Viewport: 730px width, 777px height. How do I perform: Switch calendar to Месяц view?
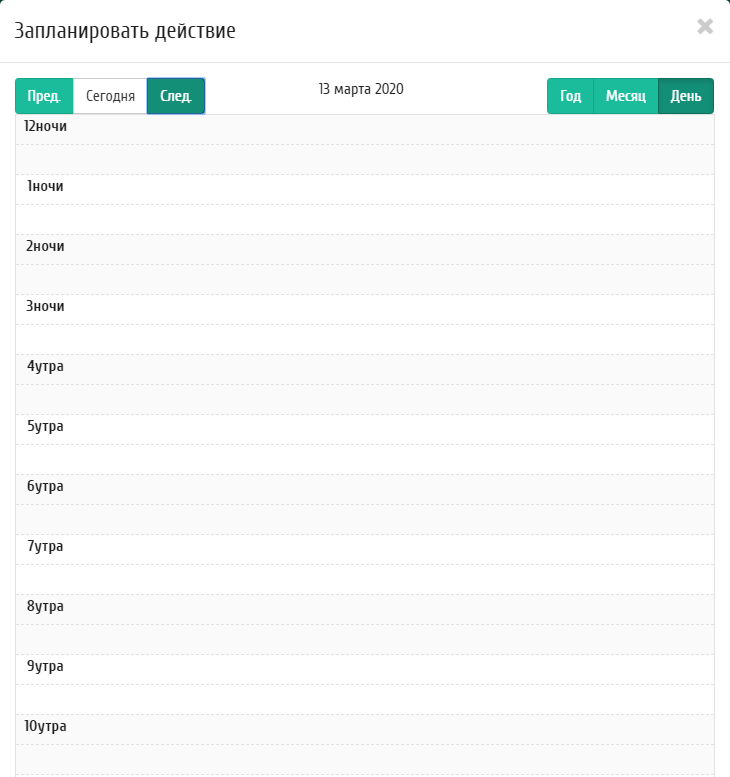[x=625, y=96]
